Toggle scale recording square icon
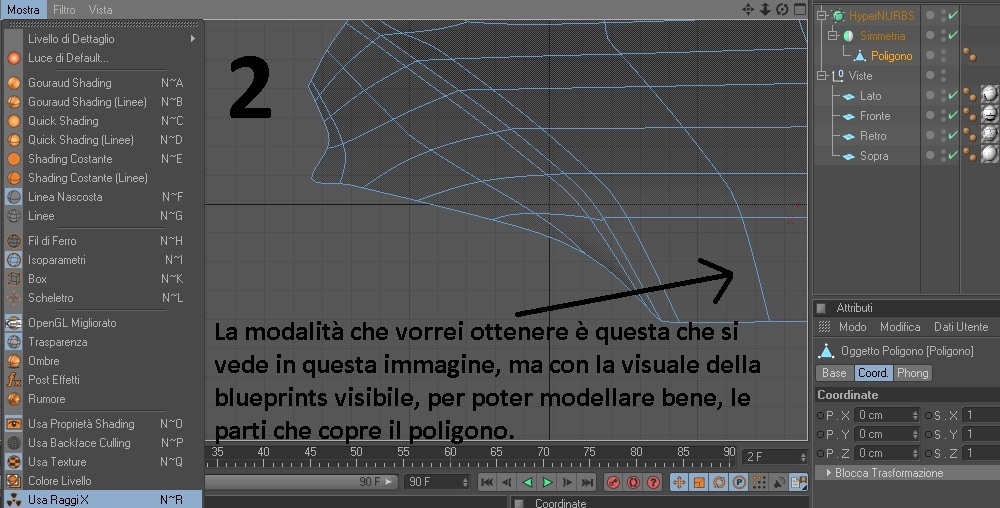 point(699,482)
